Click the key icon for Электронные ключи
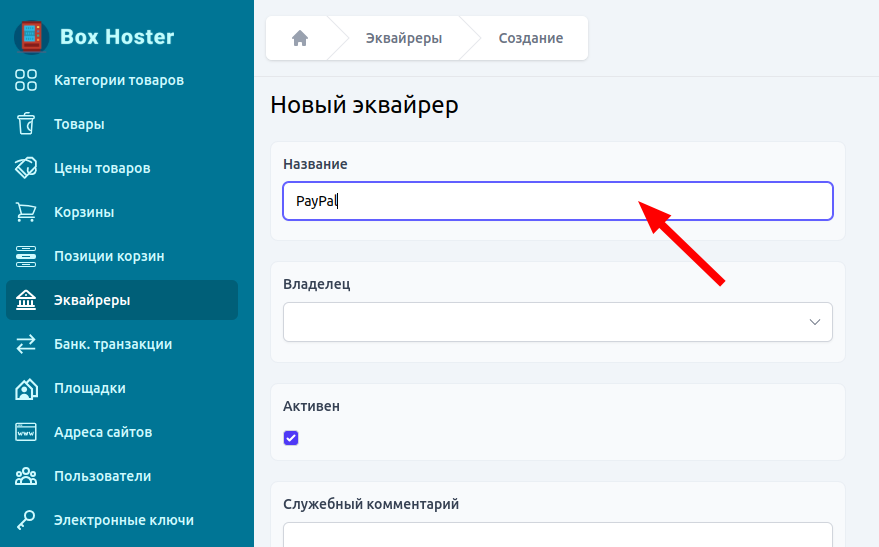This screenshot has height=547, width=879. 26,520
